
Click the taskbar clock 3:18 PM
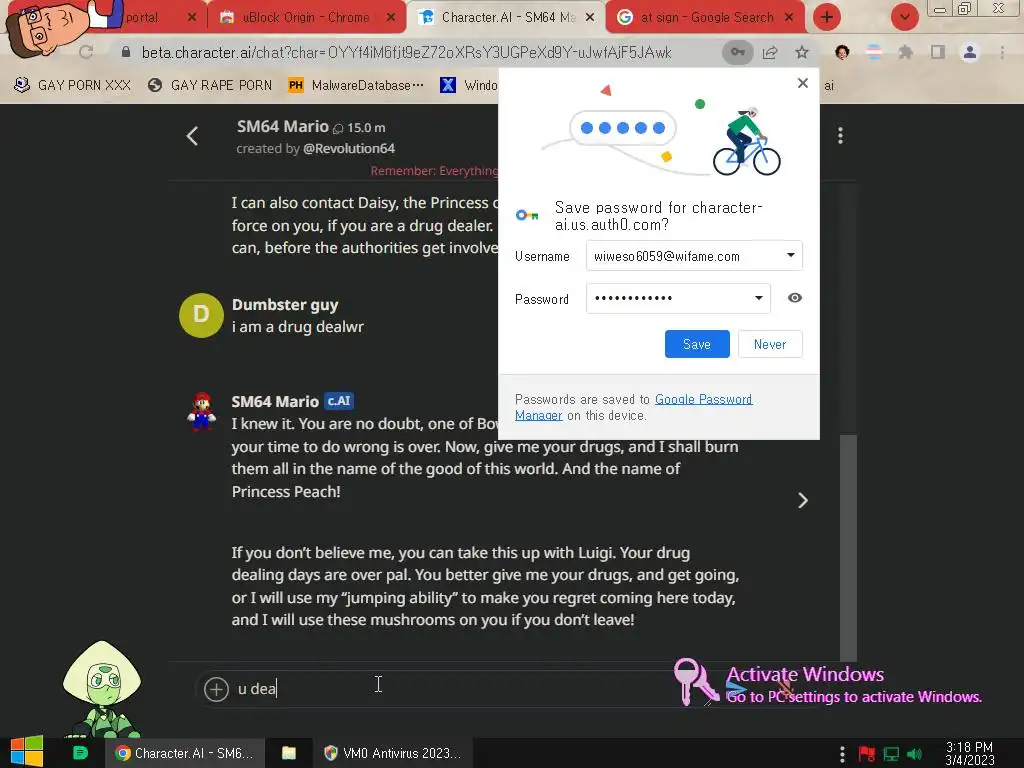click(x=970, y=753)
